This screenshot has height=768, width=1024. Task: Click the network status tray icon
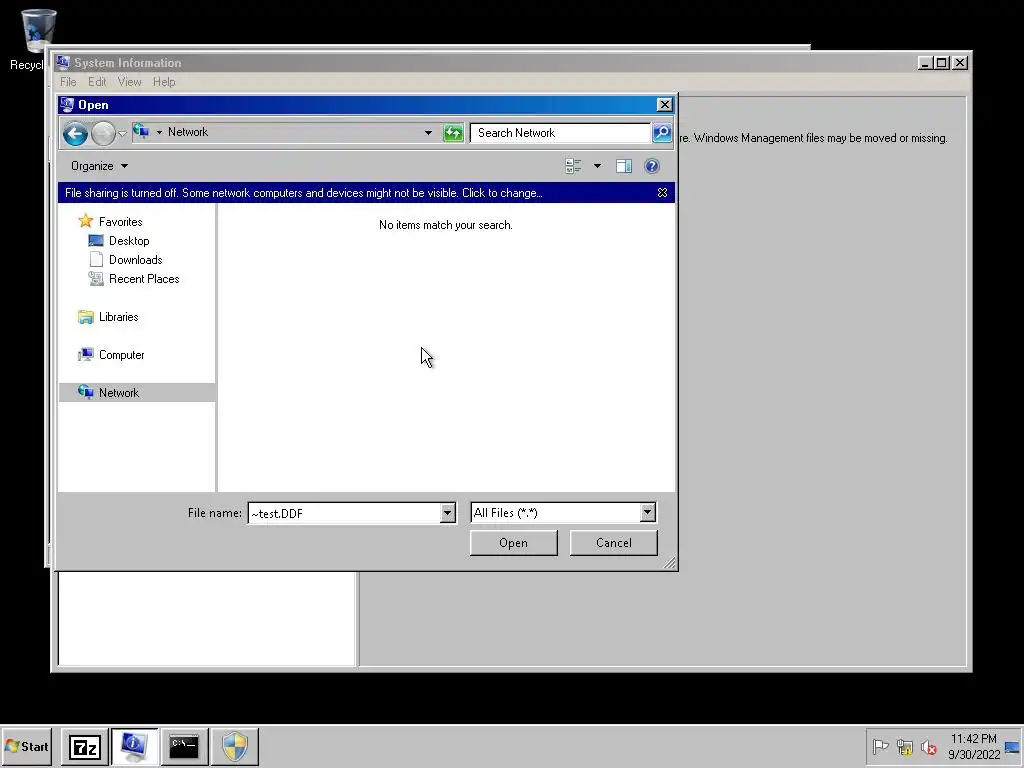pos(904,746)
